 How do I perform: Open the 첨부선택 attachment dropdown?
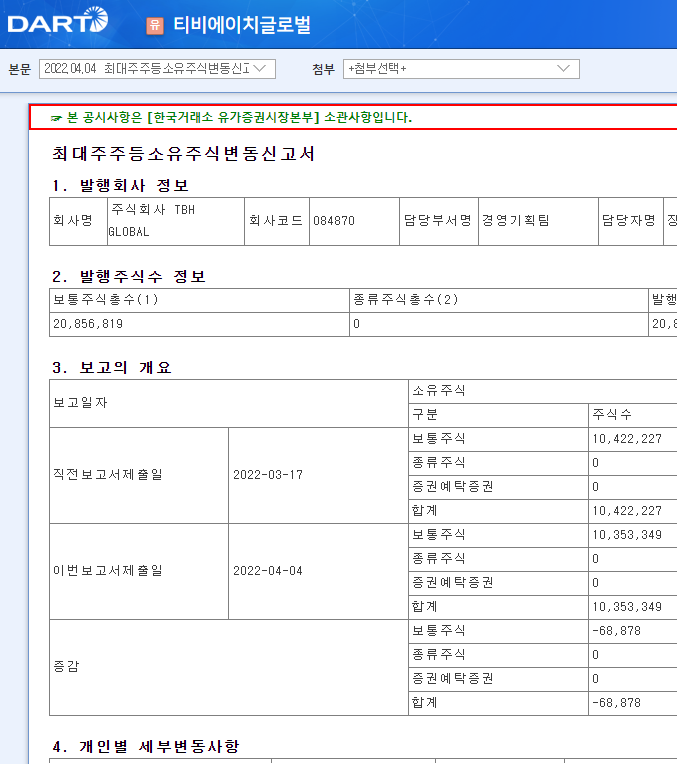coord(461,69)
